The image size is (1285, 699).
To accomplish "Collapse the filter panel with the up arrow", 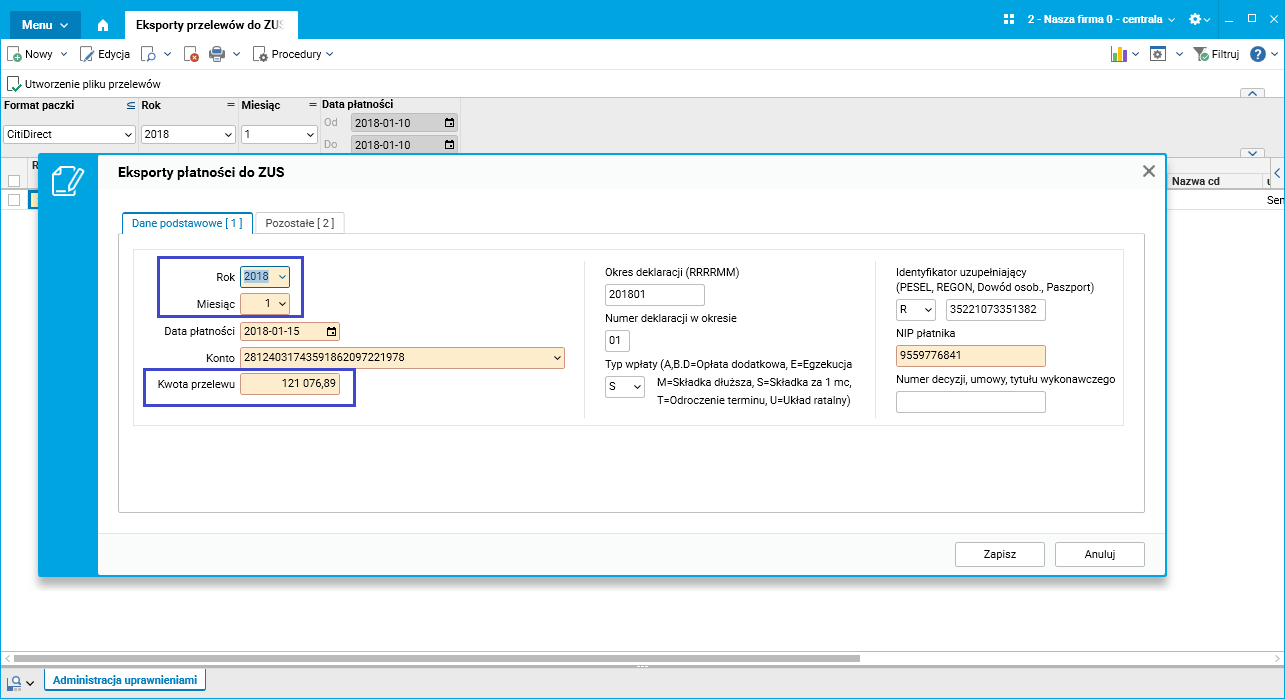I will coord(1252,94).
